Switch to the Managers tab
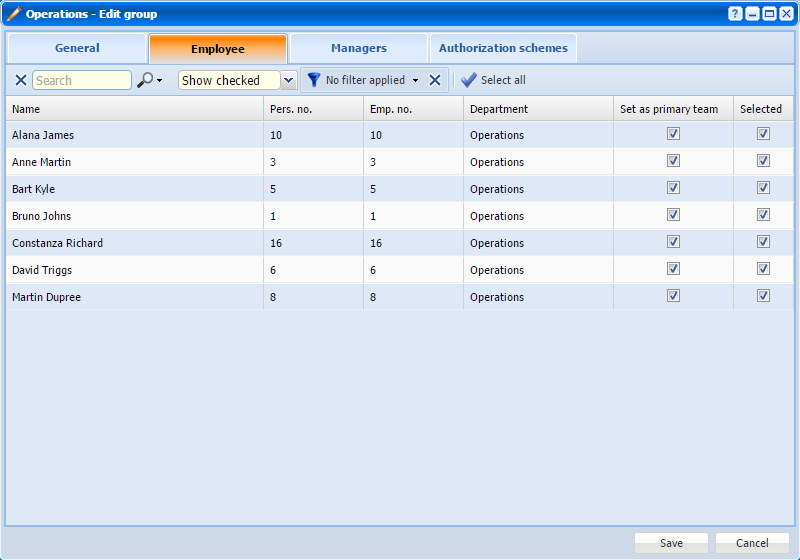The image size is (800, 560). click(358, 48)
